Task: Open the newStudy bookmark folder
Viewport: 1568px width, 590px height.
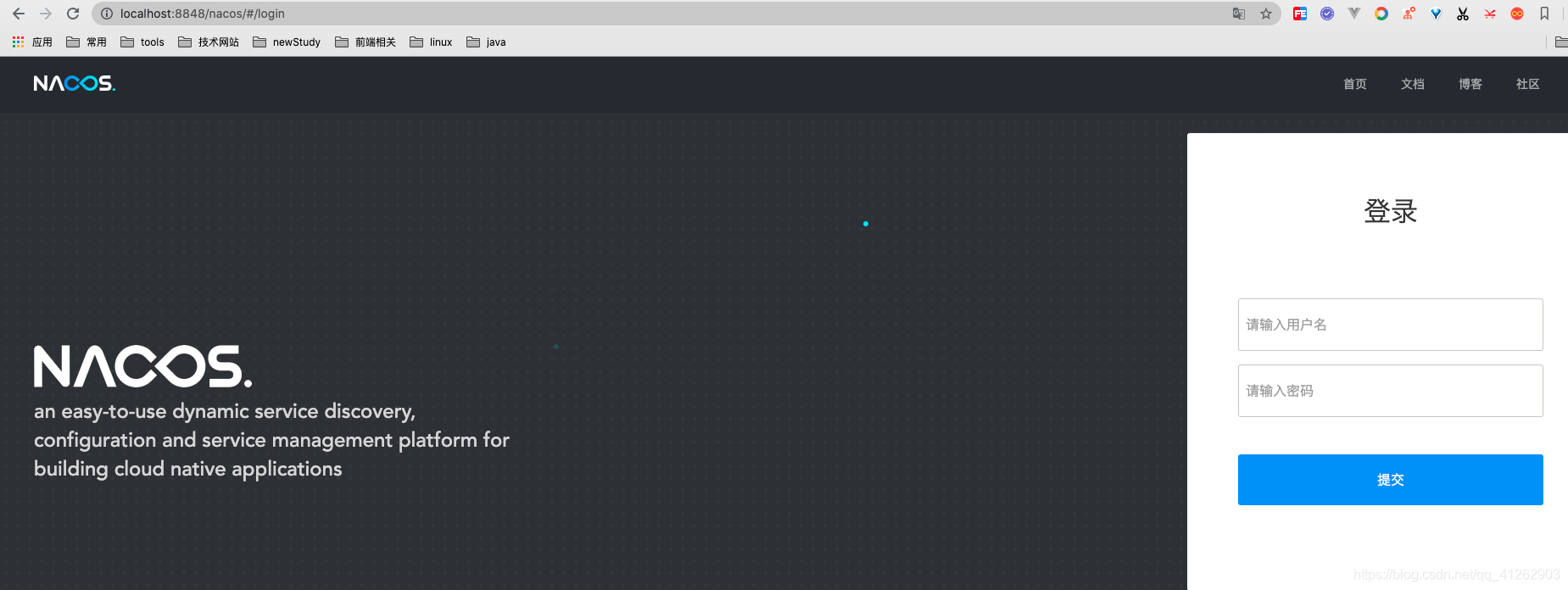Action: coord(287,42)
